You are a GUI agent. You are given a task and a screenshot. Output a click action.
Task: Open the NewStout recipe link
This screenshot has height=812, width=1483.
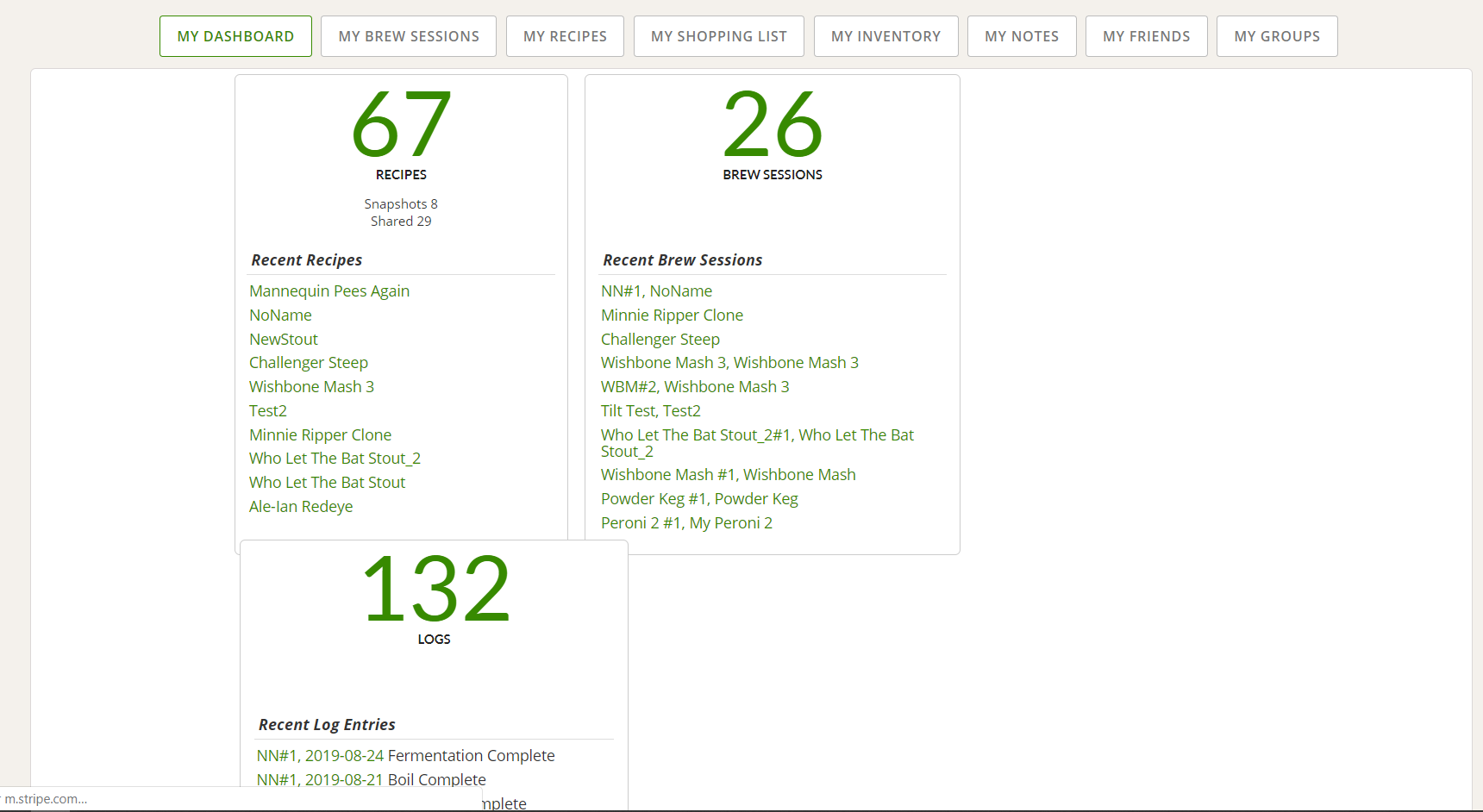pyautogui.click(x=284, y=340)
